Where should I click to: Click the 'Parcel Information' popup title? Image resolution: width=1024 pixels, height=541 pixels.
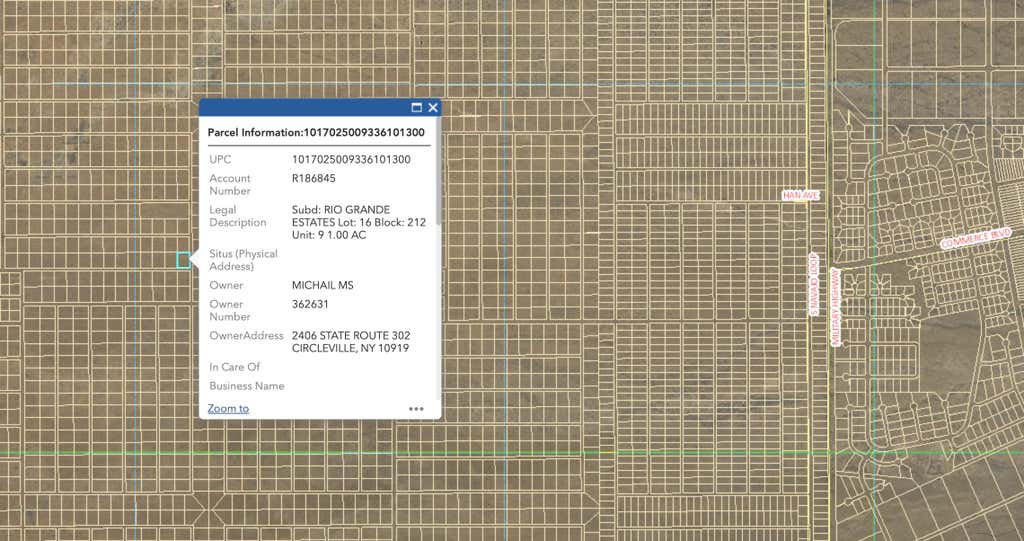(316, 133)
